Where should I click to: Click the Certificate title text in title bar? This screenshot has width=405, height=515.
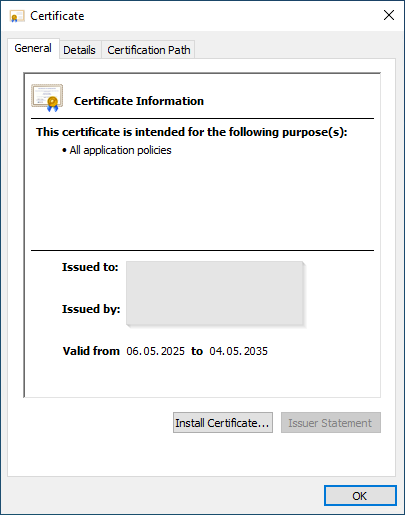[57, 16]
